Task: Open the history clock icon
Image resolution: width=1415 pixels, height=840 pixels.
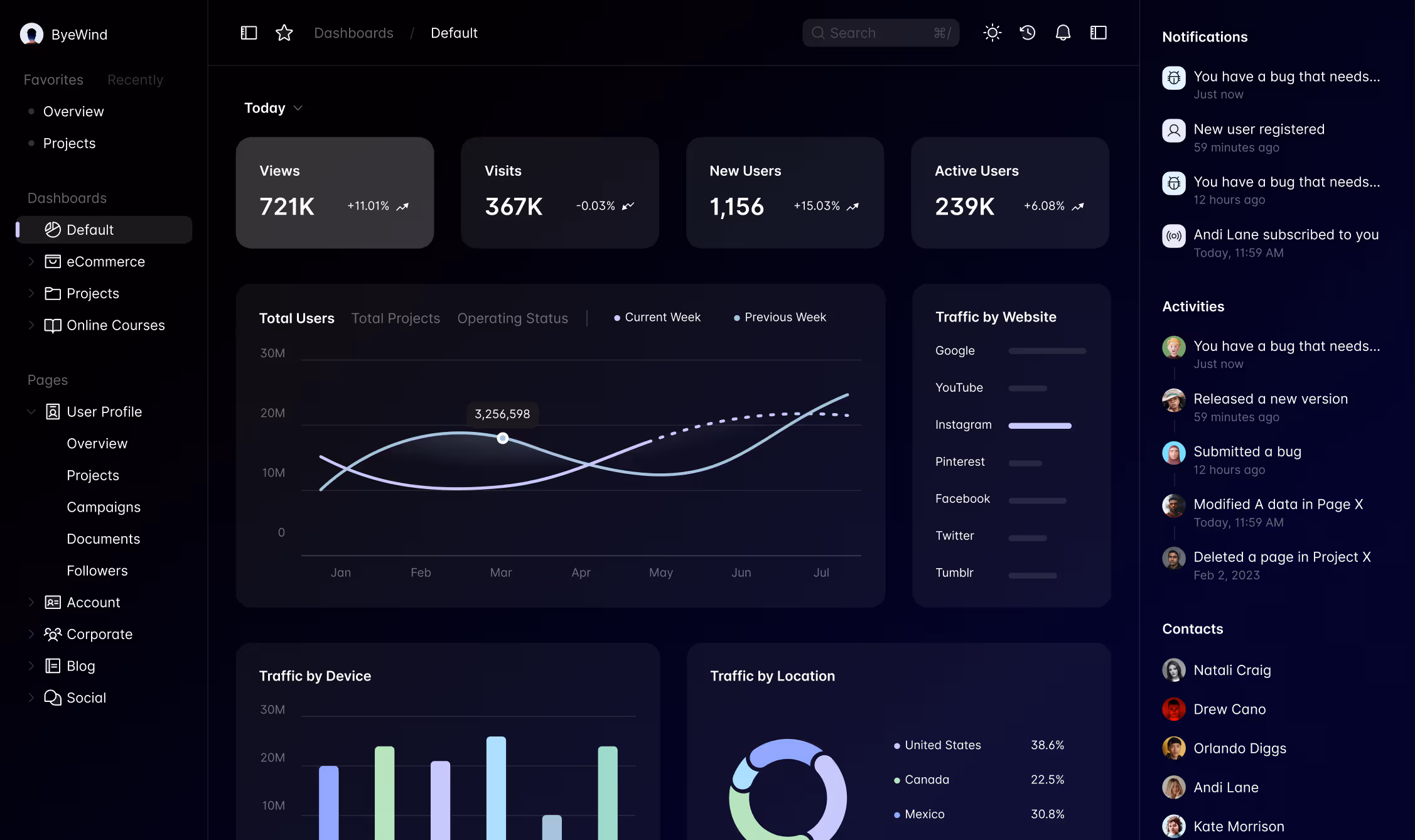Action: tap(1027, 33)
